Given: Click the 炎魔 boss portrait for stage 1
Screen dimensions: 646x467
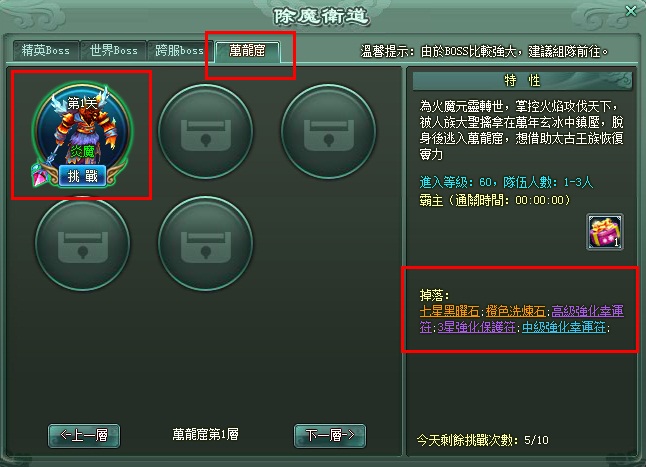Looking at the screenshot, I should [x=82, y=128].
